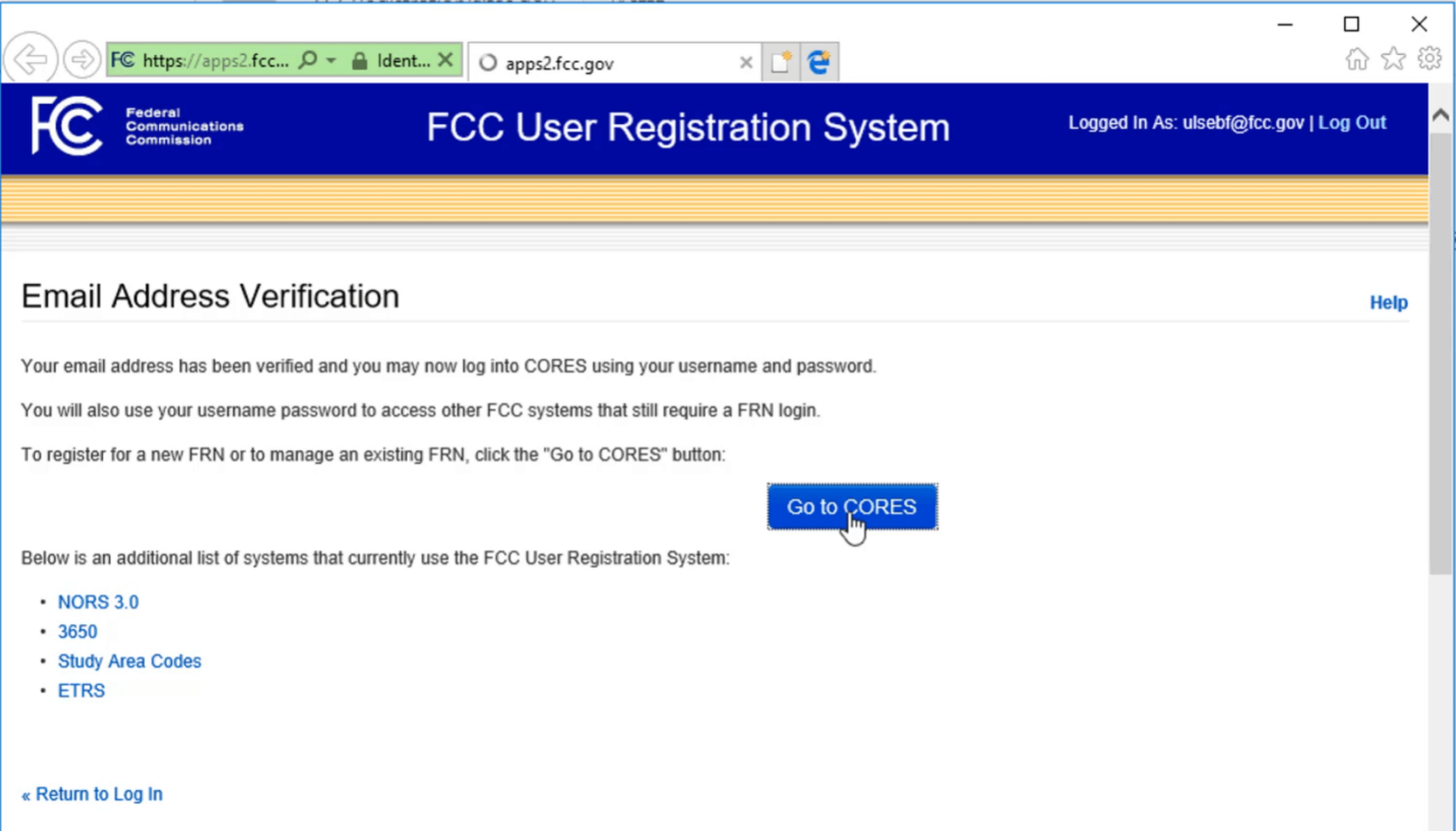Click the home icon in browser toolbar
Viewport: 1456px width, 831px height.
[1356, 58]
